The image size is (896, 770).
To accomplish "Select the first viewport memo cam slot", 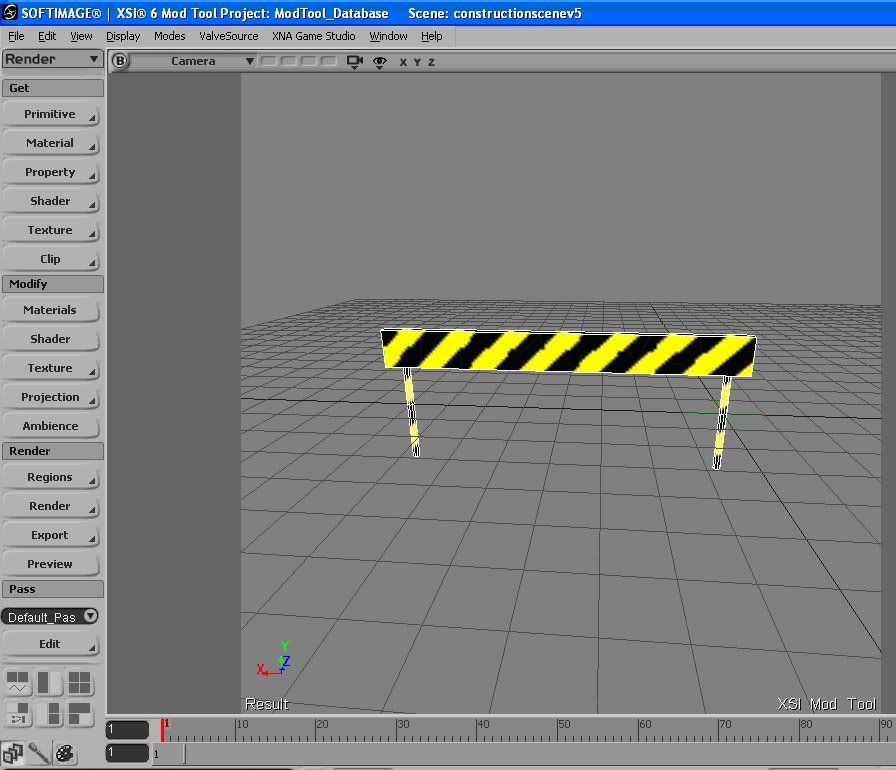I will 269,61.
